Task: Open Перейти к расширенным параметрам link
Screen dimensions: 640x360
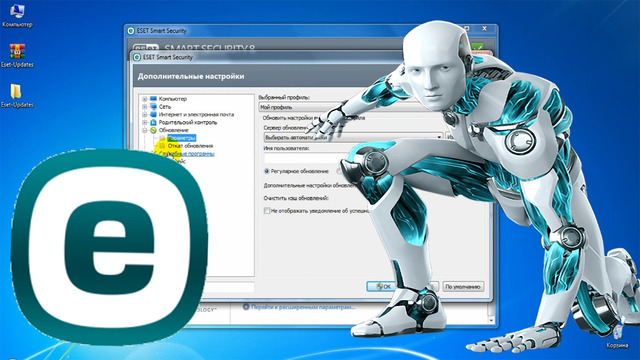Action: click(x=303, y=307)
